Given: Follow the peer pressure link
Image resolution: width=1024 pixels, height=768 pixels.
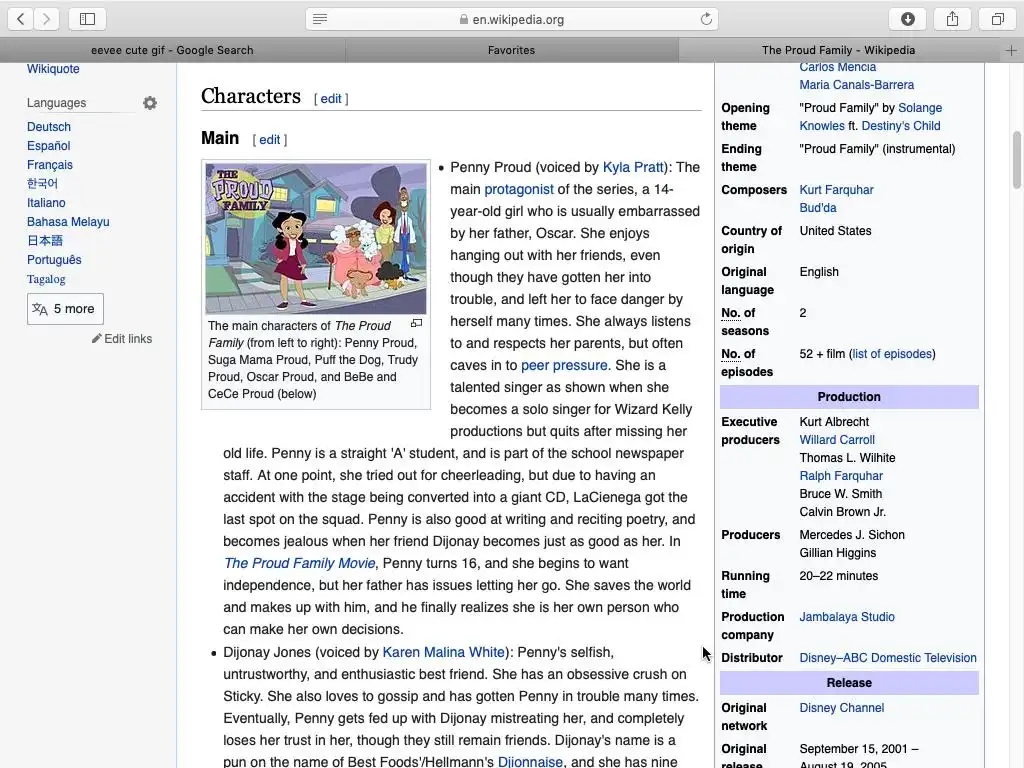Looking at the screenshot, I should (564, 365).
